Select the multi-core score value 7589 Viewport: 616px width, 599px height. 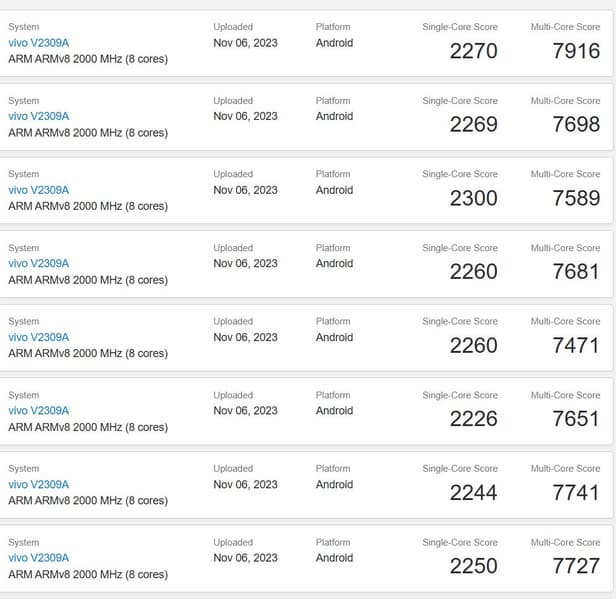[576, 198]
